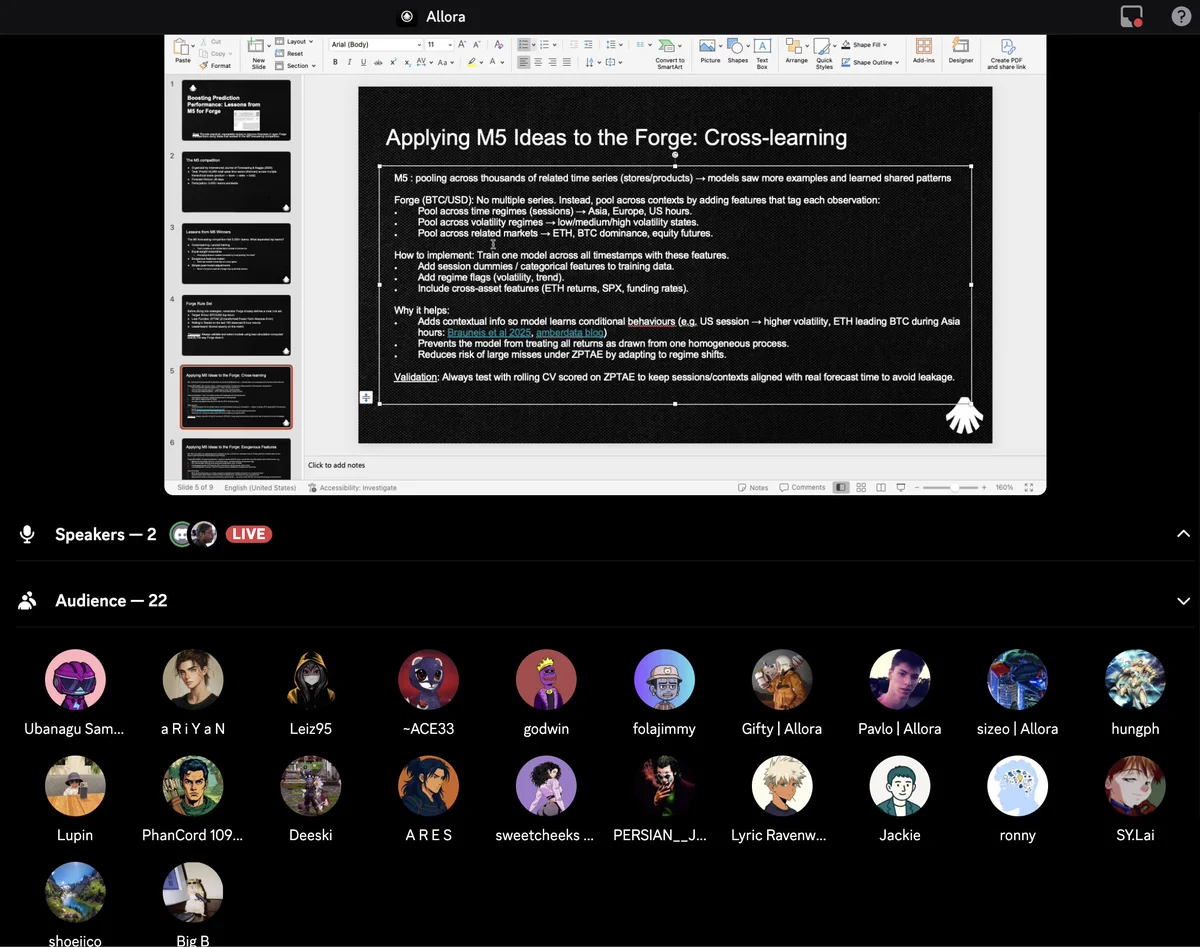Open the bullets list dropdown
This screenshot has height=947, width=1200.
pos(536,45)
